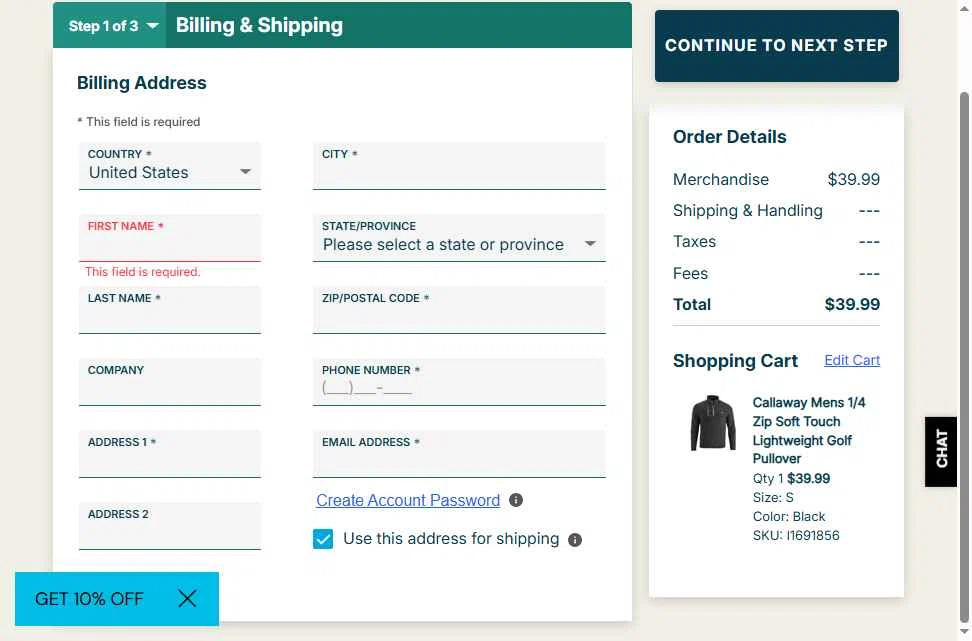Click the Callaway pullover product thumbnail
Image resolution: width=972 pixels, height=641 pixels.
tap(712, 423)
